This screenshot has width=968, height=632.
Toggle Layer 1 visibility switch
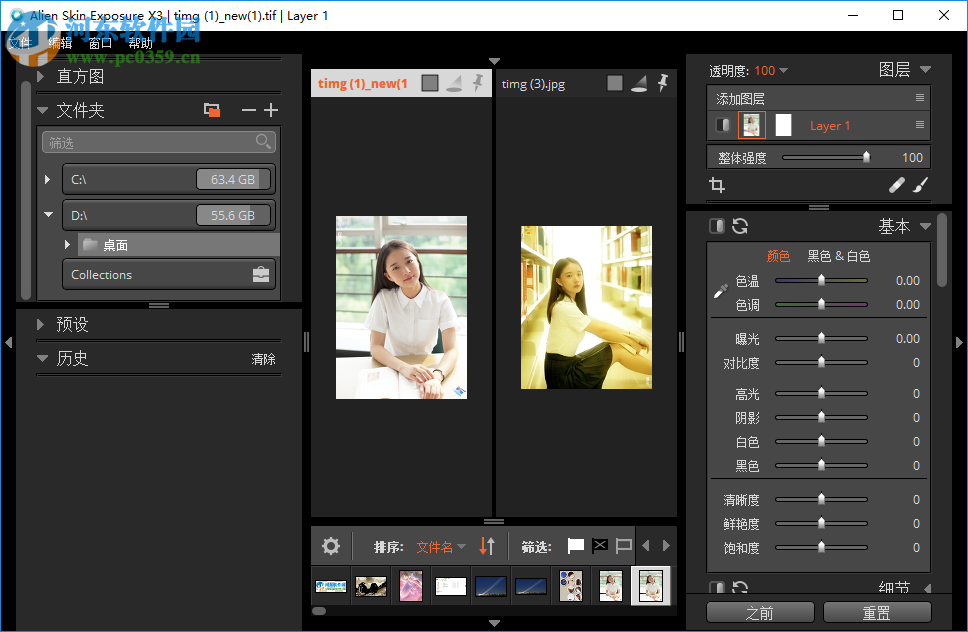[723, 125]
